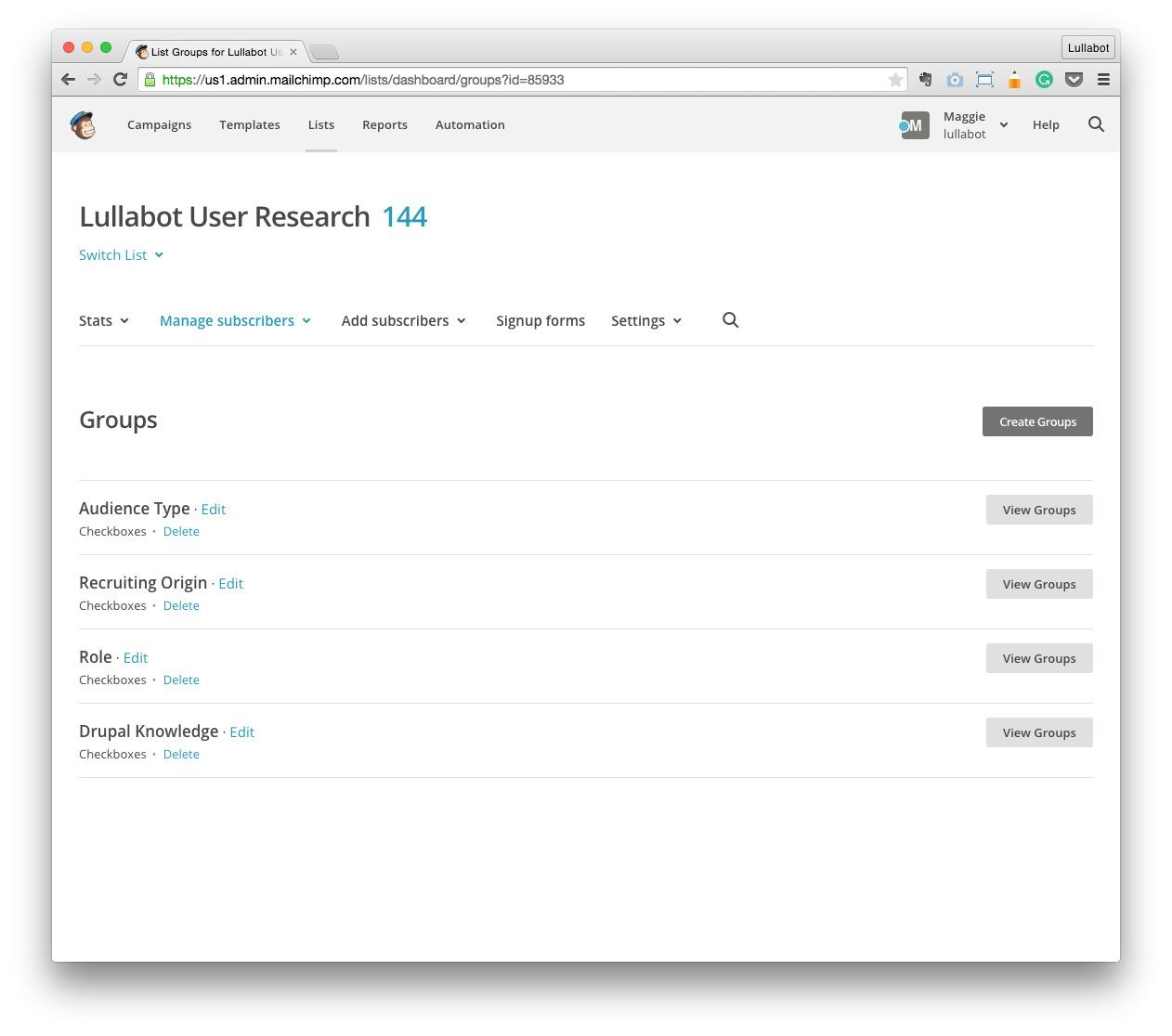Click the camera screenshot extension icon
This screenshot has width=1172, height=1036.
click(x=955, y=80)
